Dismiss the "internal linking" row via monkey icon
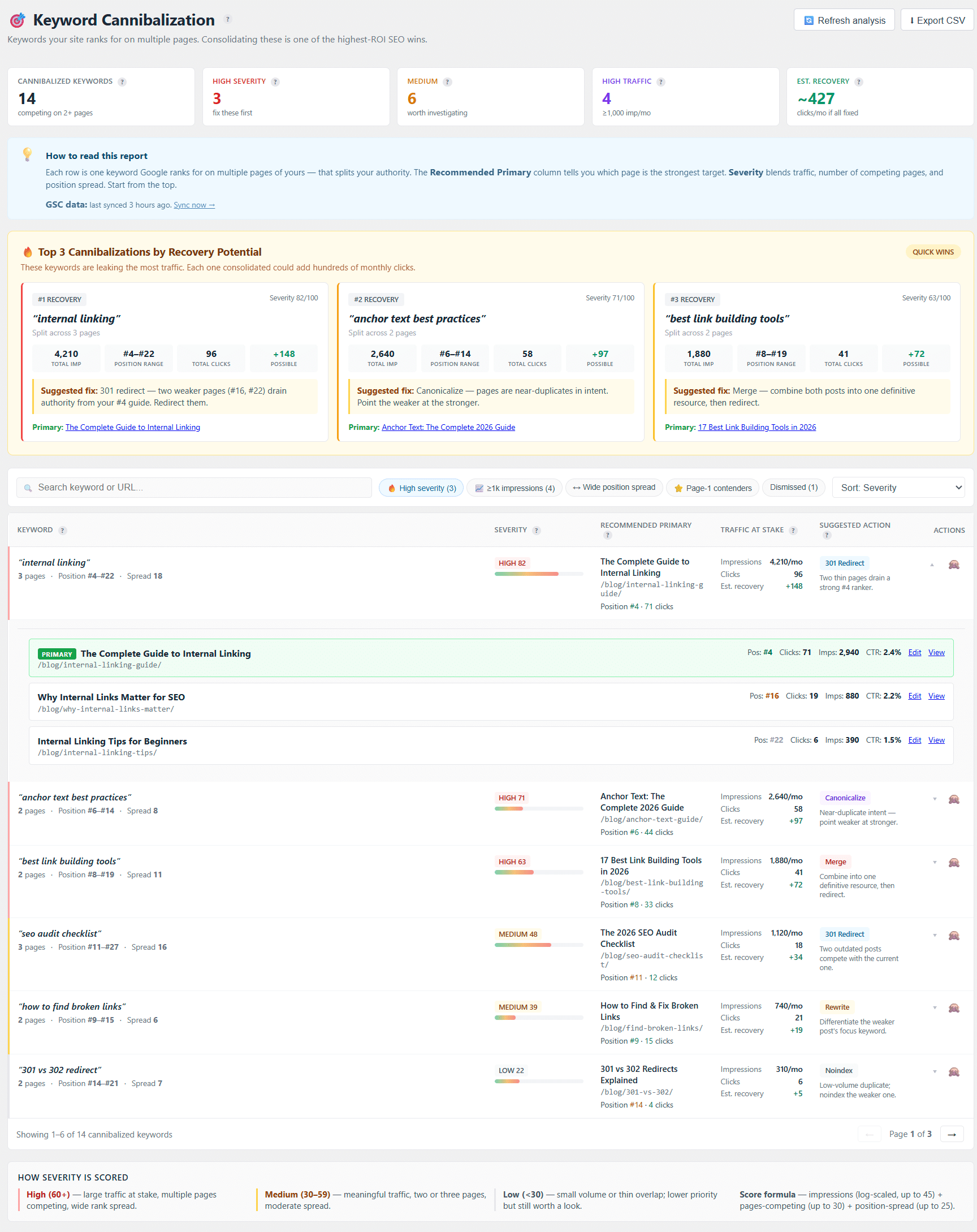Screen dimensions: 977x1232 pos(954,565)
